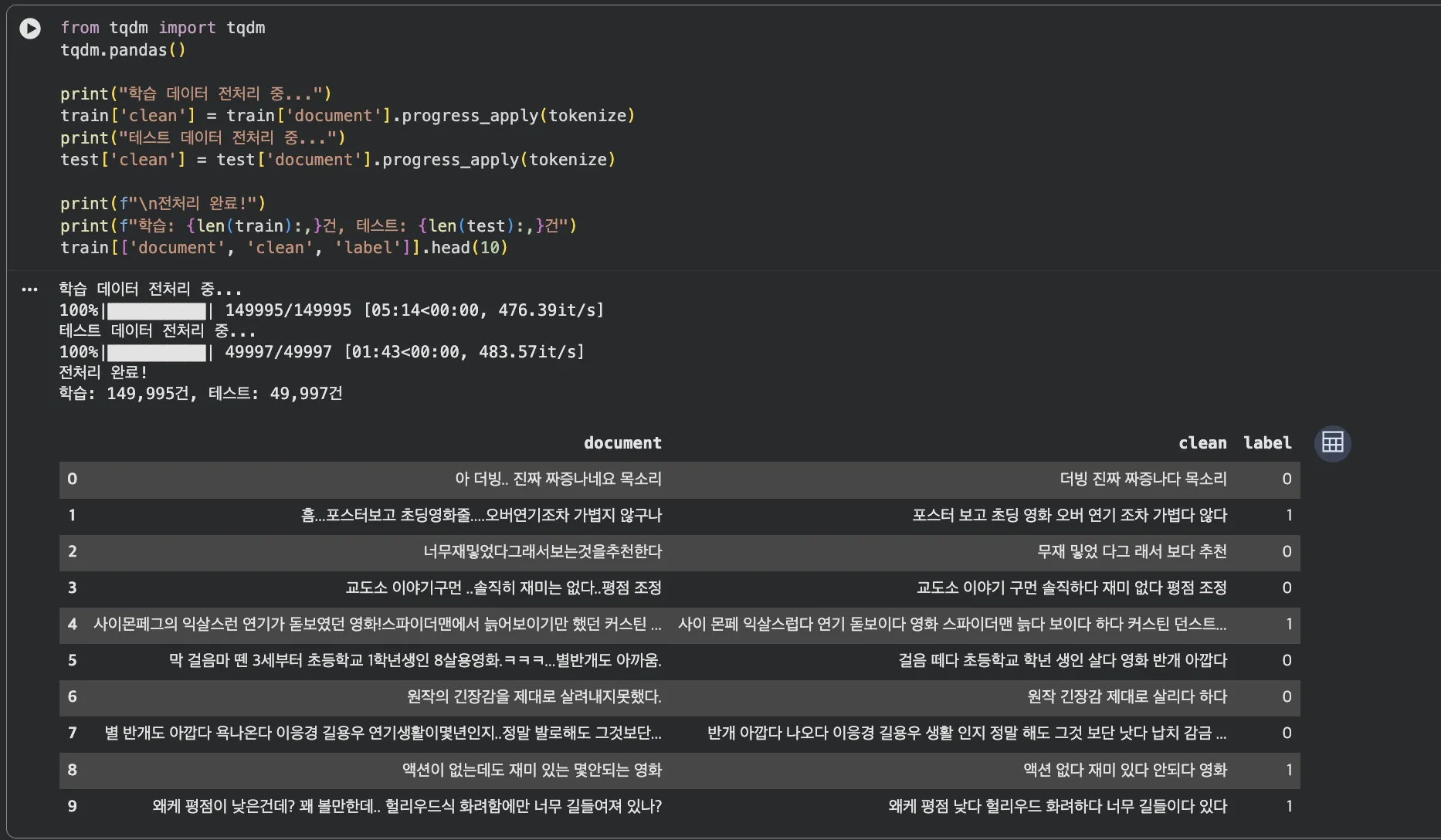
Task: Click the clean column header
Action: pos(1202,442)
